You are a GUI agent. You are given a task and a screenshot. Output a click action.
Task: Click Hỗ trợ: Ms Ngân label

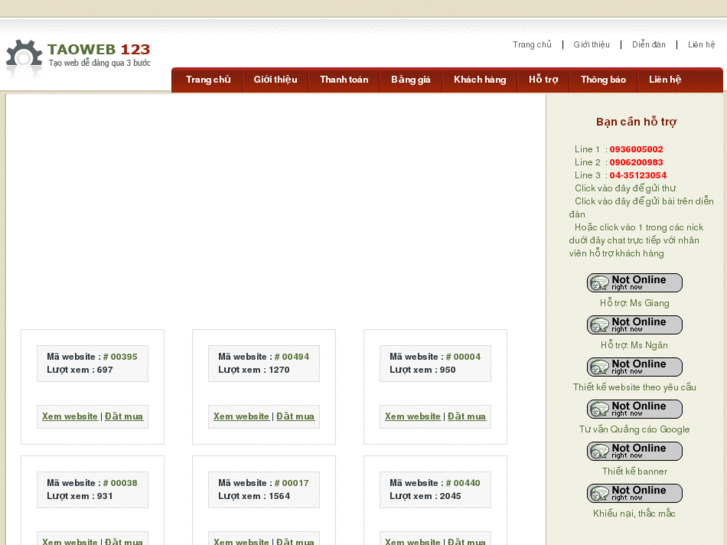tap(634, 345)
